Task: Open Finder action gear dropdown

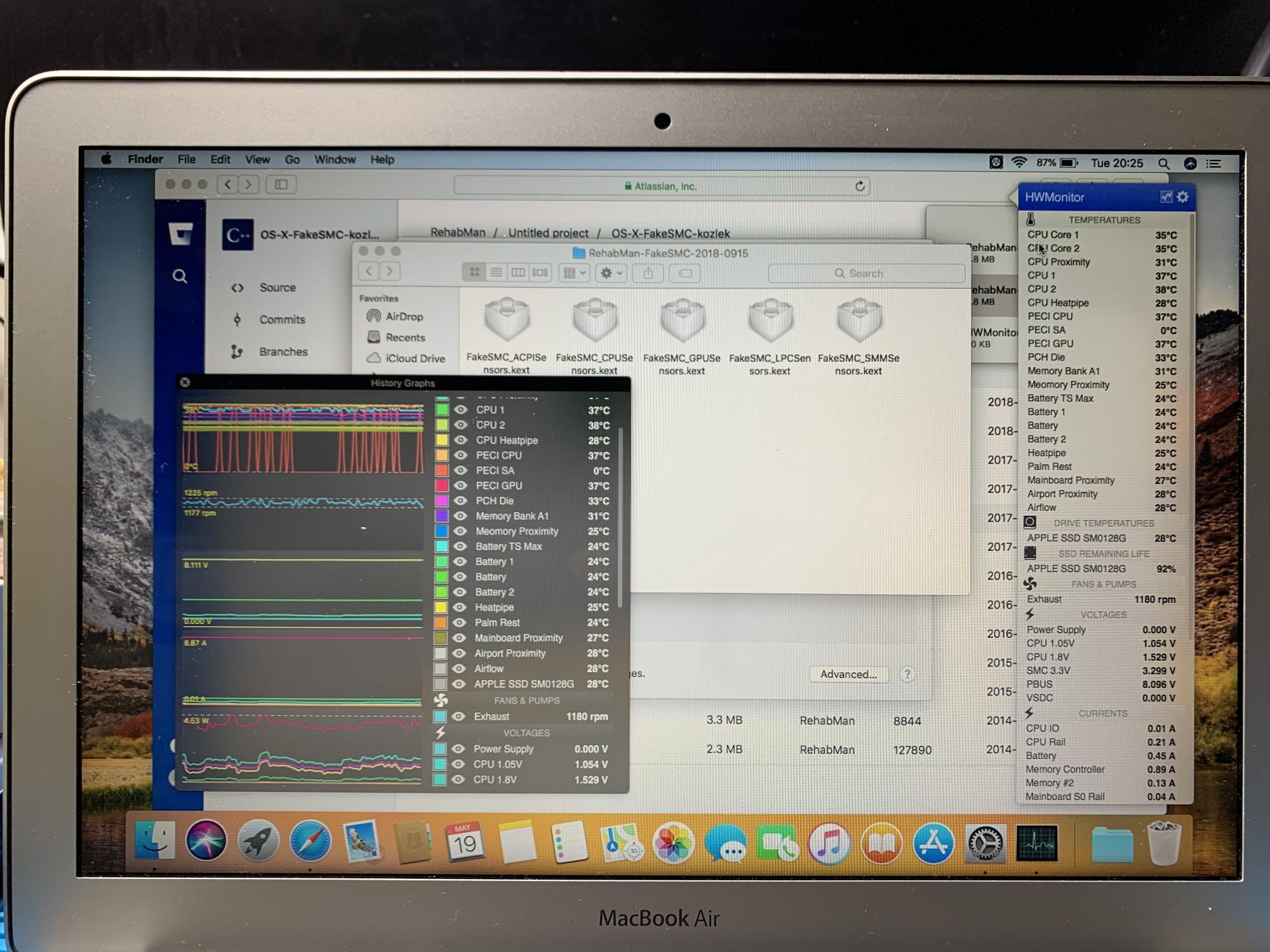Action: [612, 273]
